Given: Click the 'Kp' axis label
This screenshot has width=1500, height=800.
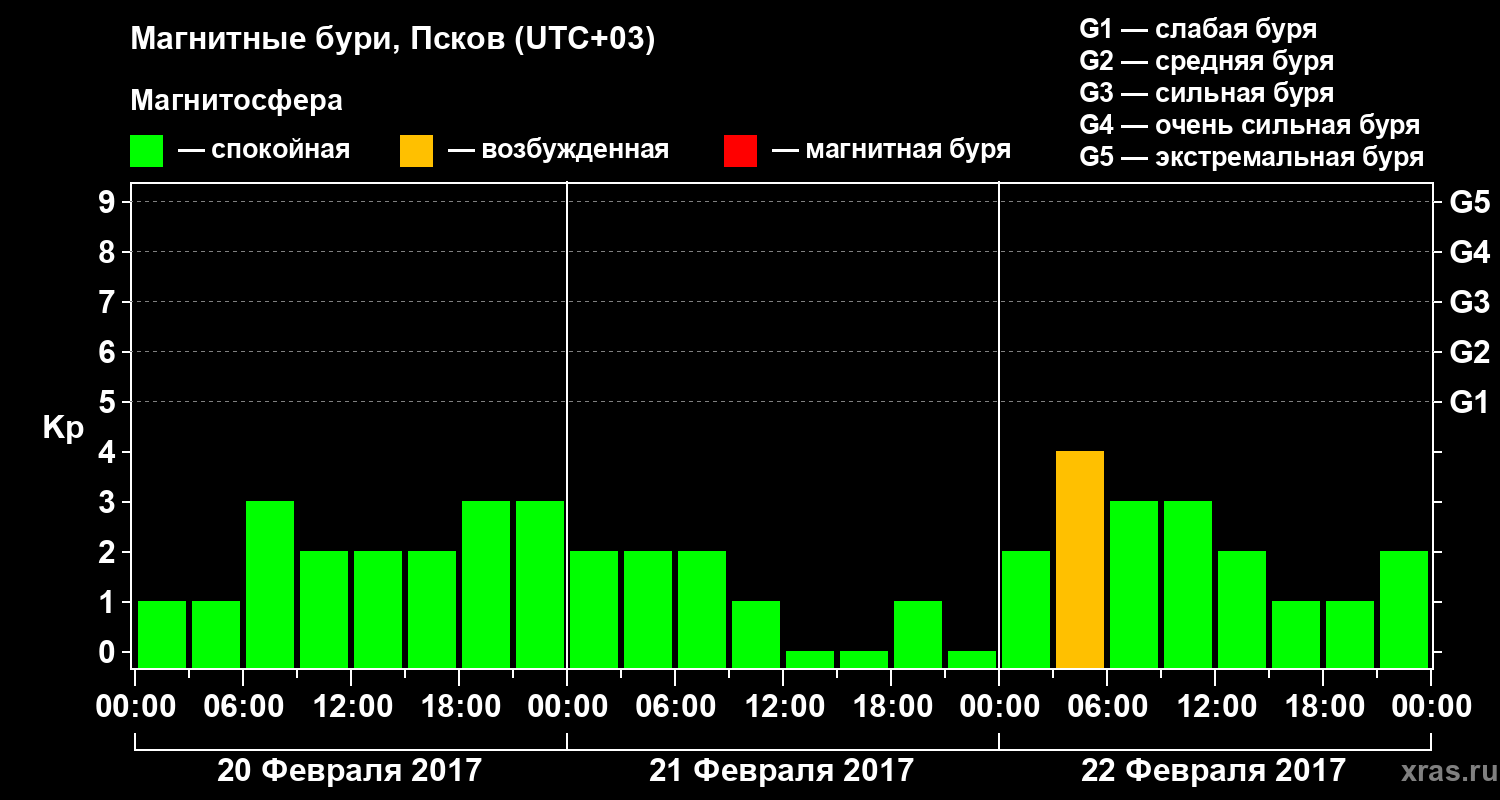Looking at the screenshot, I should [63, 428].
